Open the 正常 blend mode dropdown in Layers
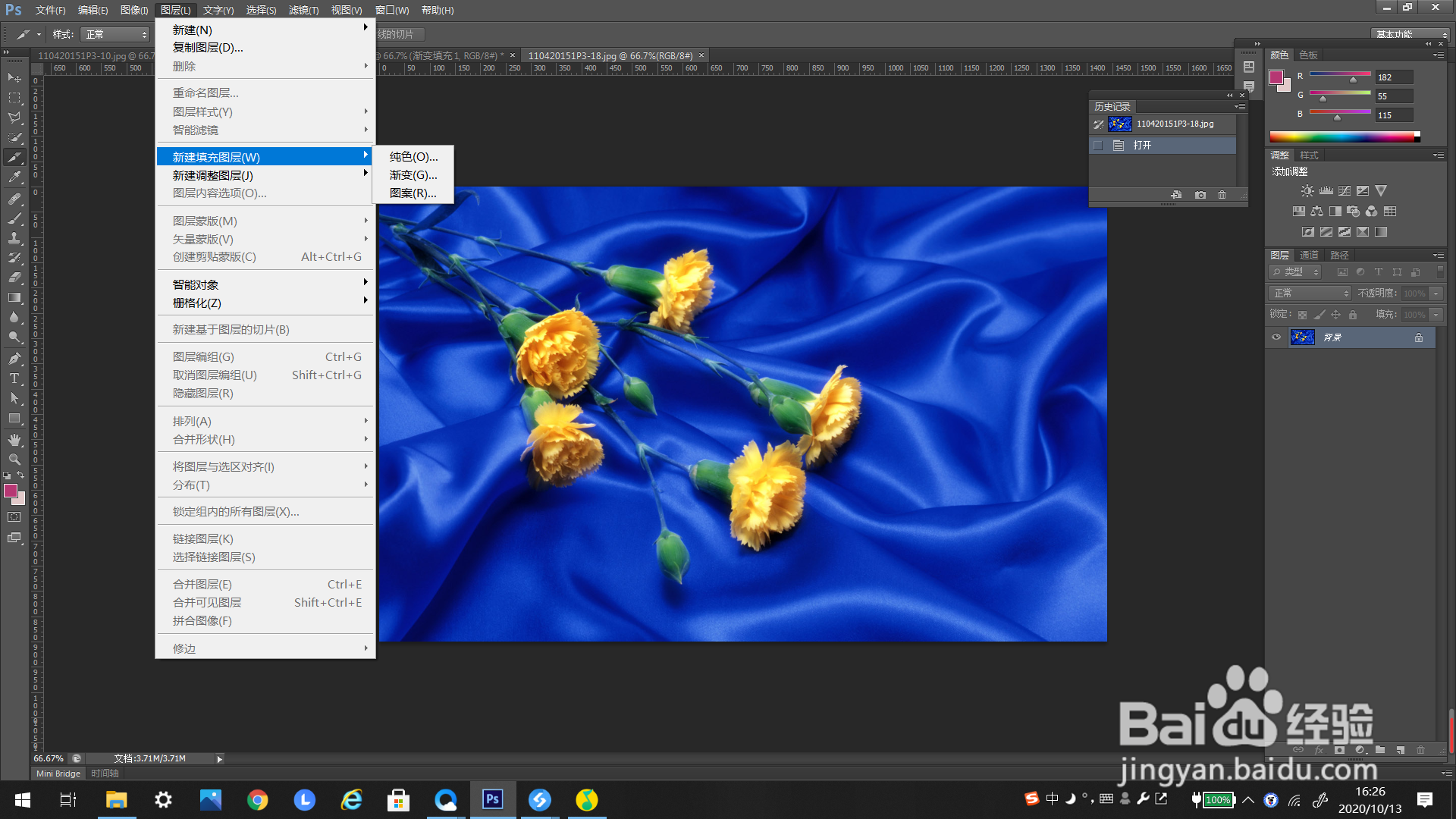 pos(1310,293)
